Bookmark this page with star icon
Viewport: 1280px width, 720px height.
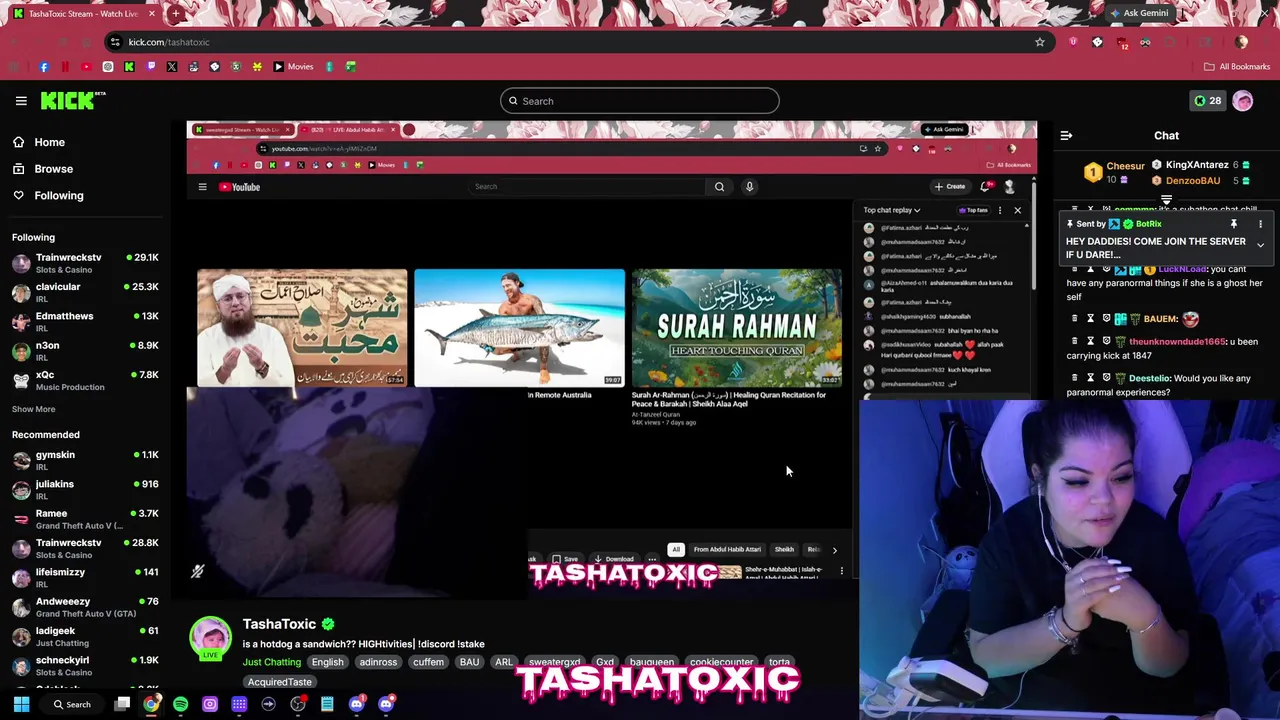click(1040, 42)
